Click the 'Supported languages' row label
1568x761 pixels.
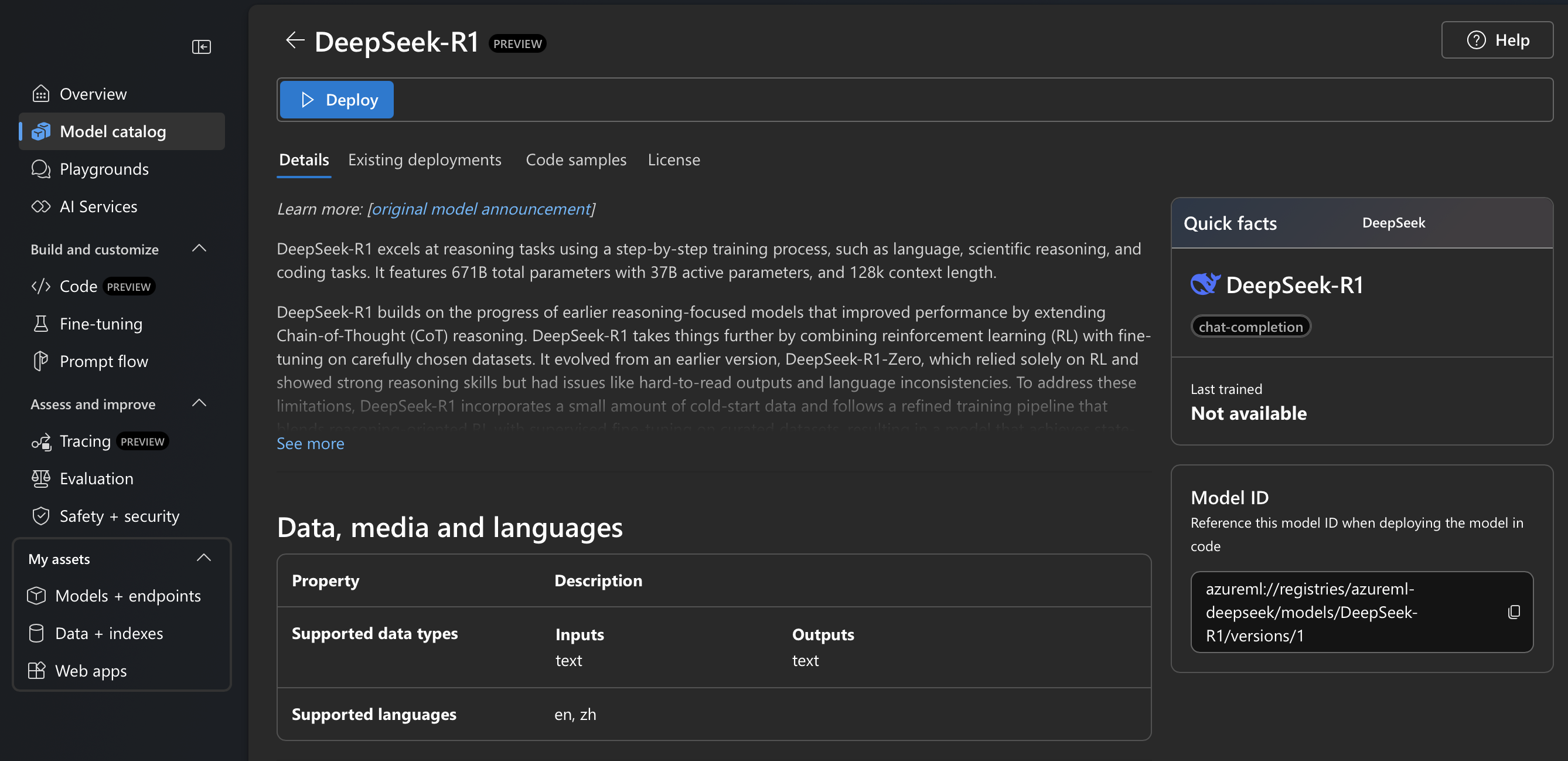(374, 714)
